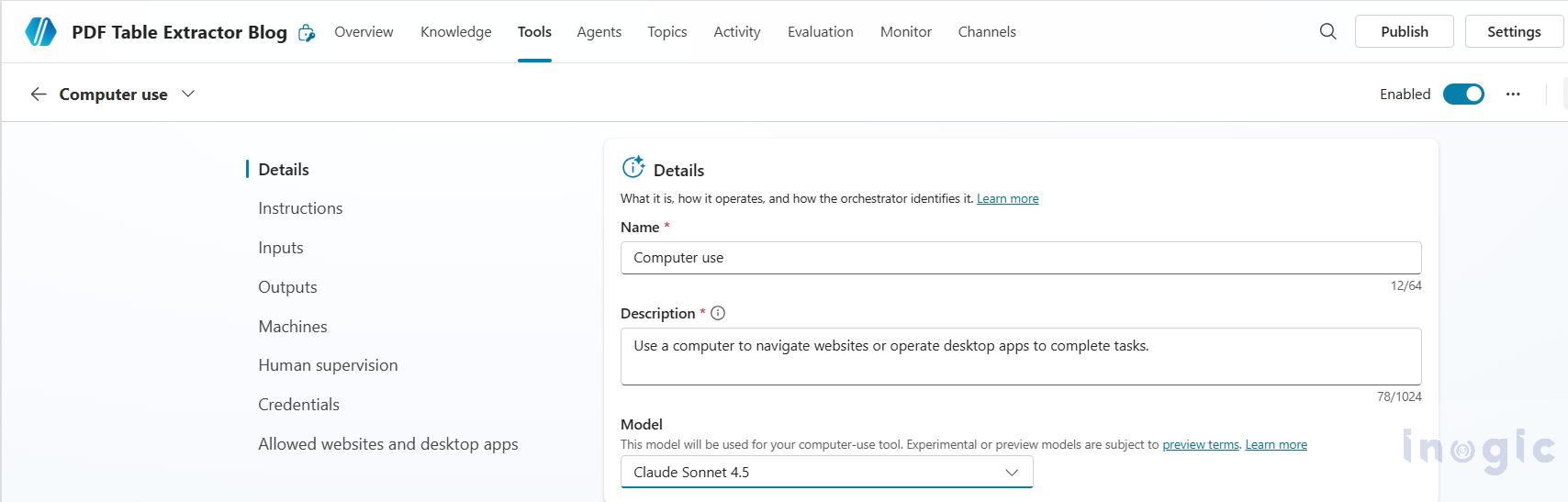
Task: Click the Settings button
Action: 1514,31
